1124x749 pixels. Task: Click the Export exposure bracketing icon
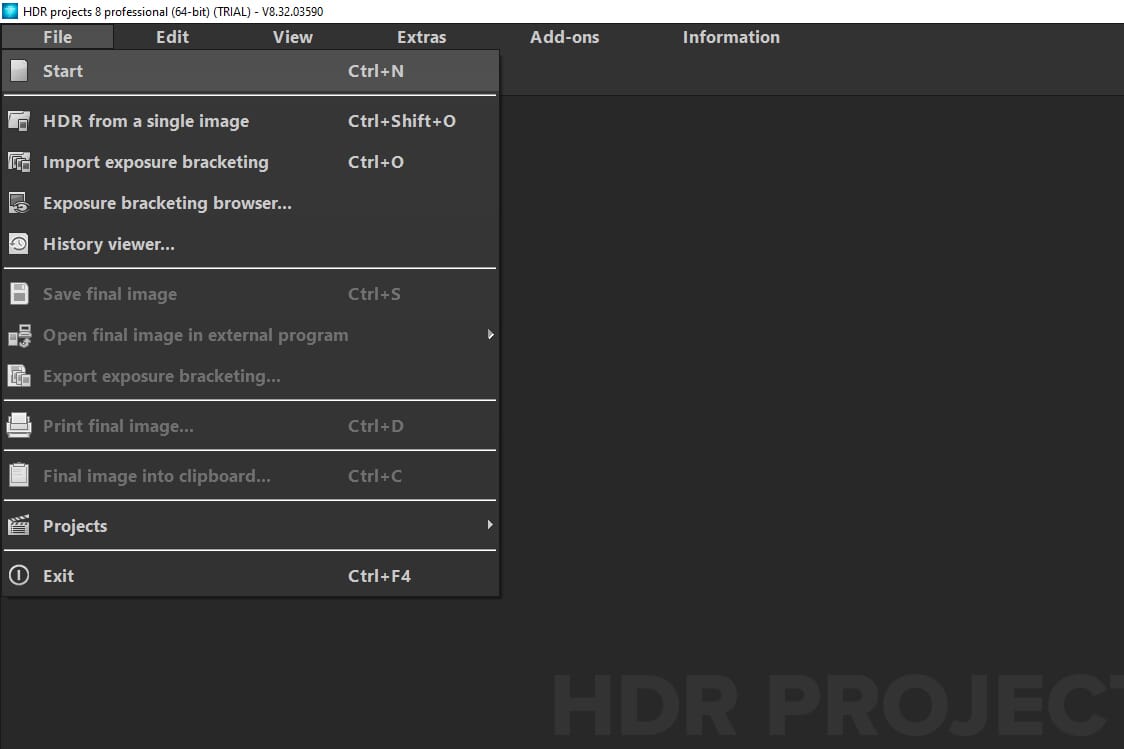click(19, 376)
